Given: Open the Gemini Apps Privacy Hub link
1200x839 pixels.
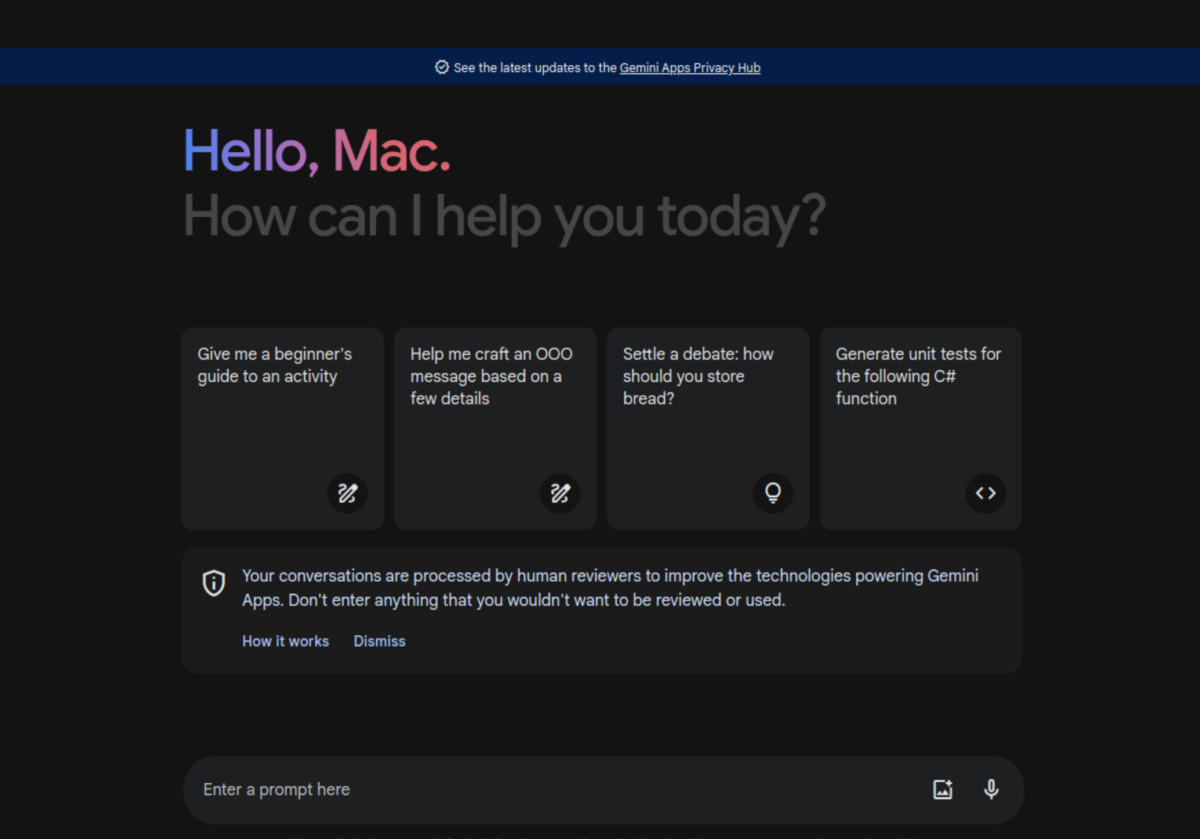Looking at the screenshot, I should click(690, 68).
